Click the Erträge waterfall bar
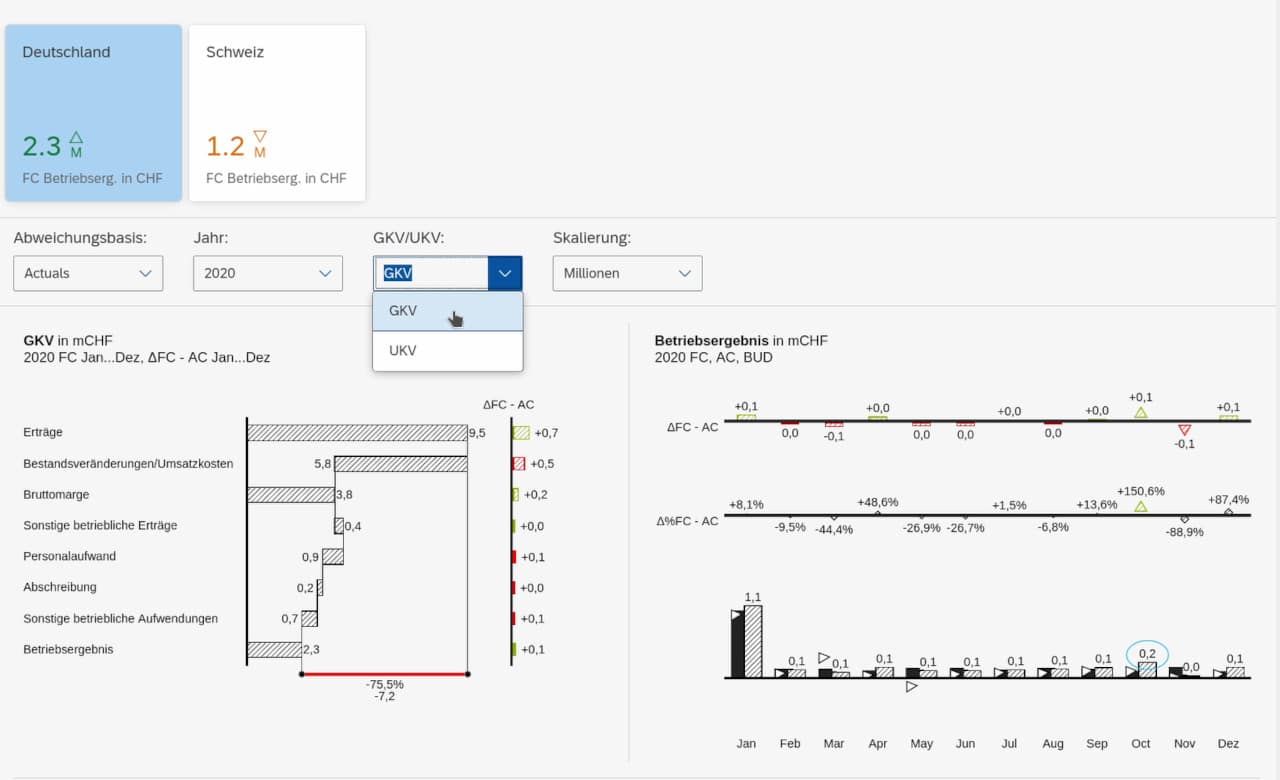 tap(357, 433)
